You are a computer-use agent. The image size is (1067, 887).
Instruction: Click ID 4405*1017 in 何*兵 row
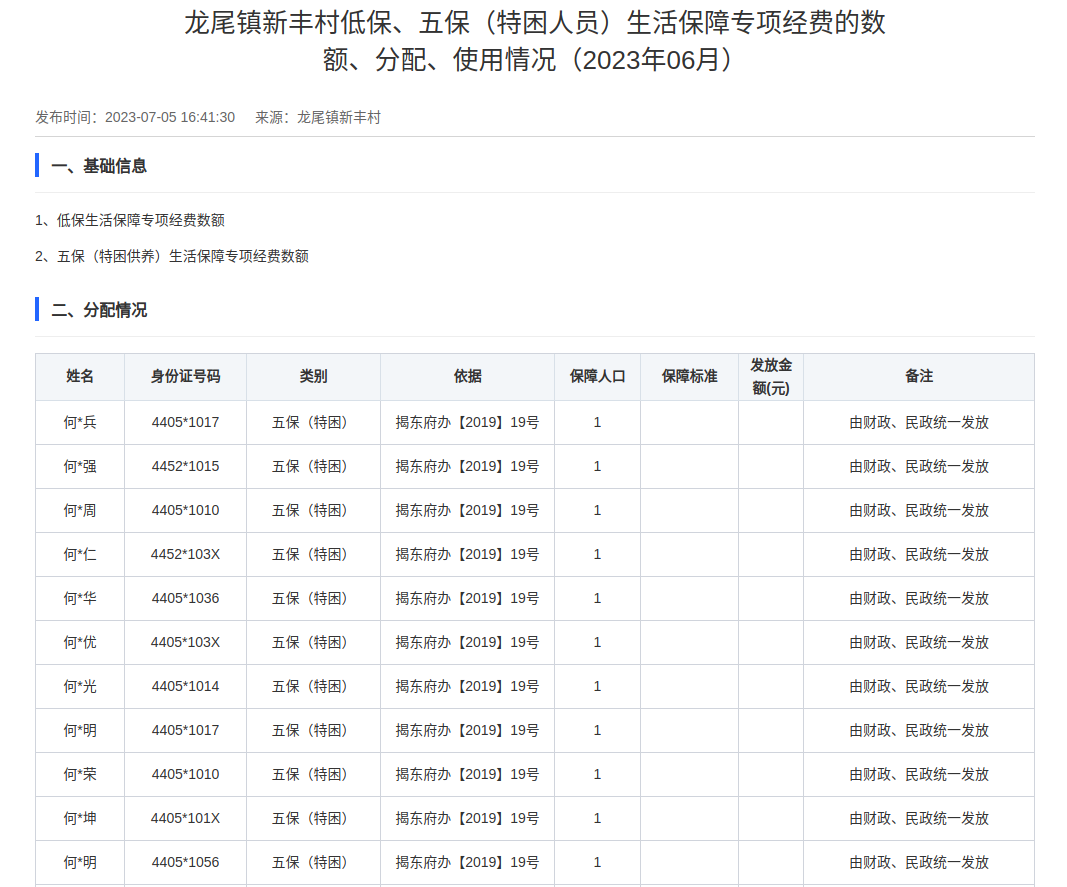[x=185, y=423]
